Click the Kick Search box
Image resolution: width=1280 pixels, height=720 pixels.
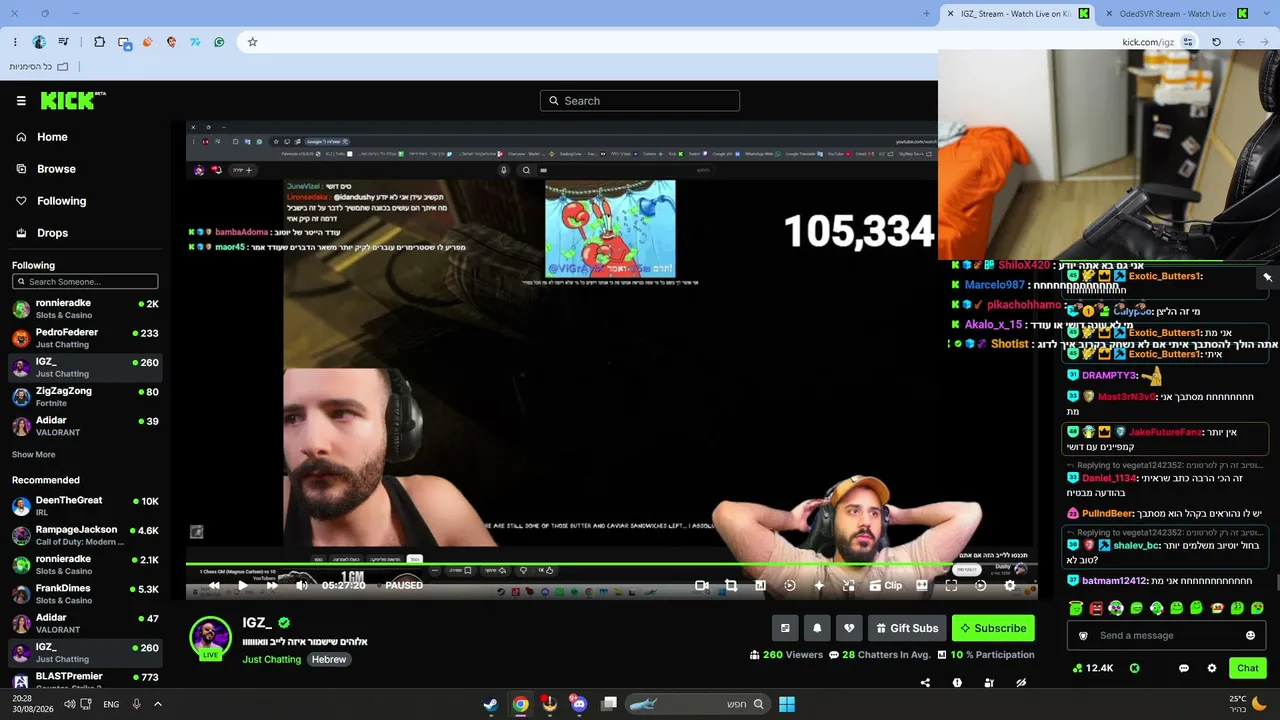click(640, 101)
